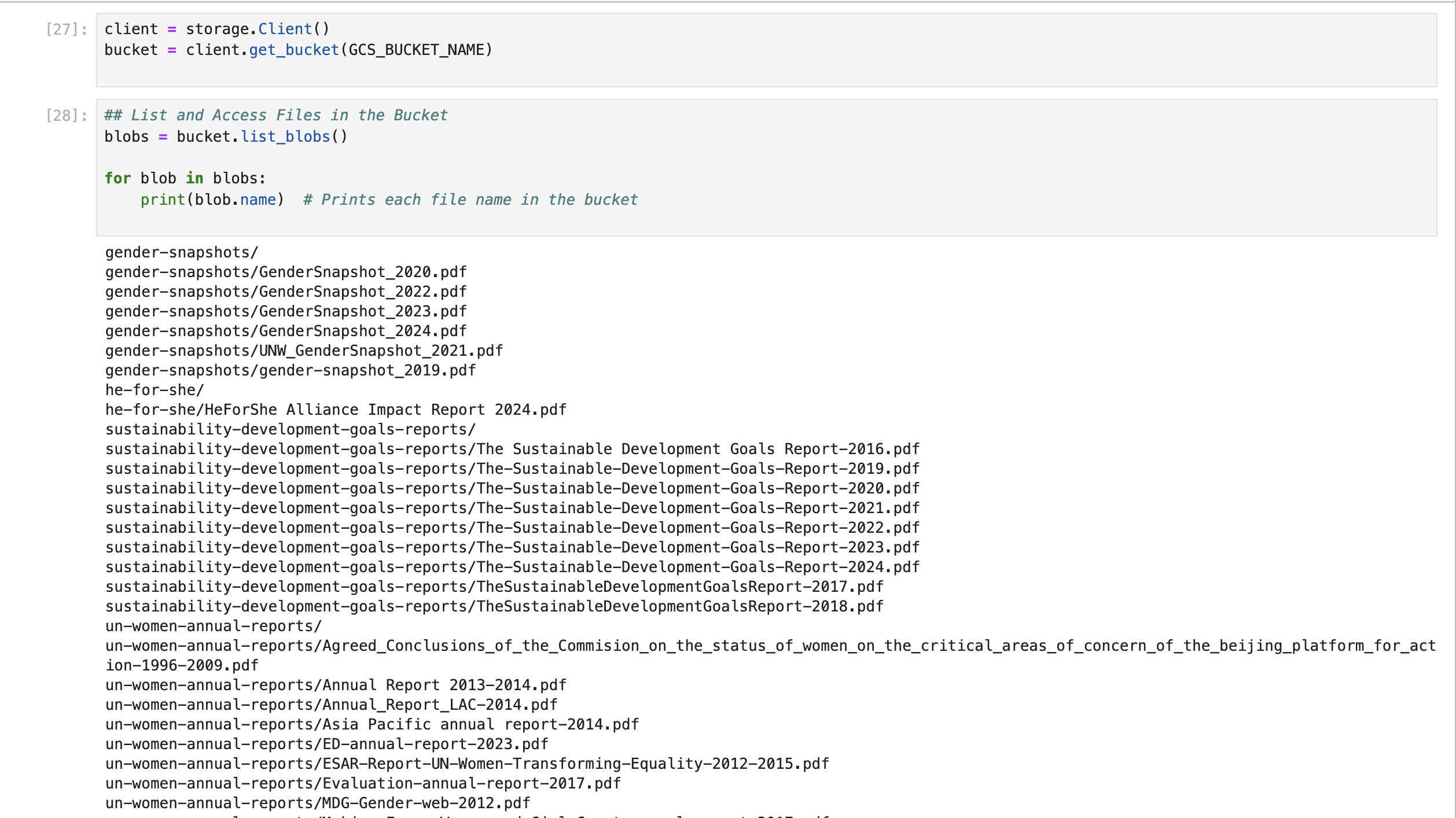Image resolution: width=1456 pixels, height=818 pixels.
Task: Click the Goals Report-2016.pdf output line
Action: [512, 449]
